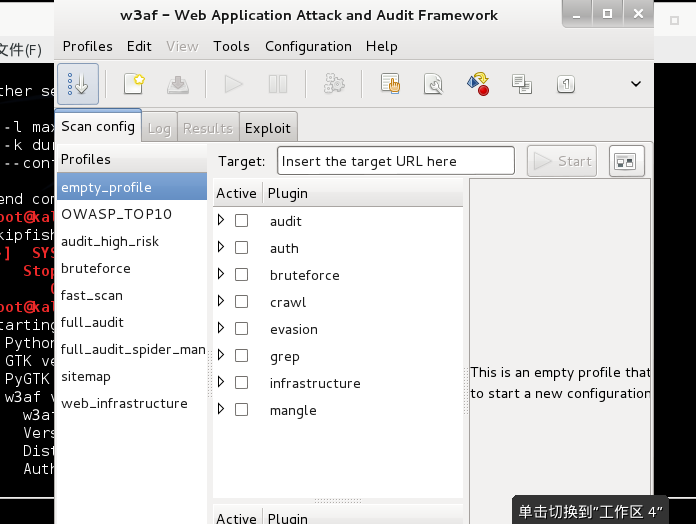Image resolution: width=696 pixels, height=524 pixels.
Task: Switch to the Exploit tab
Action: point(268,128)
